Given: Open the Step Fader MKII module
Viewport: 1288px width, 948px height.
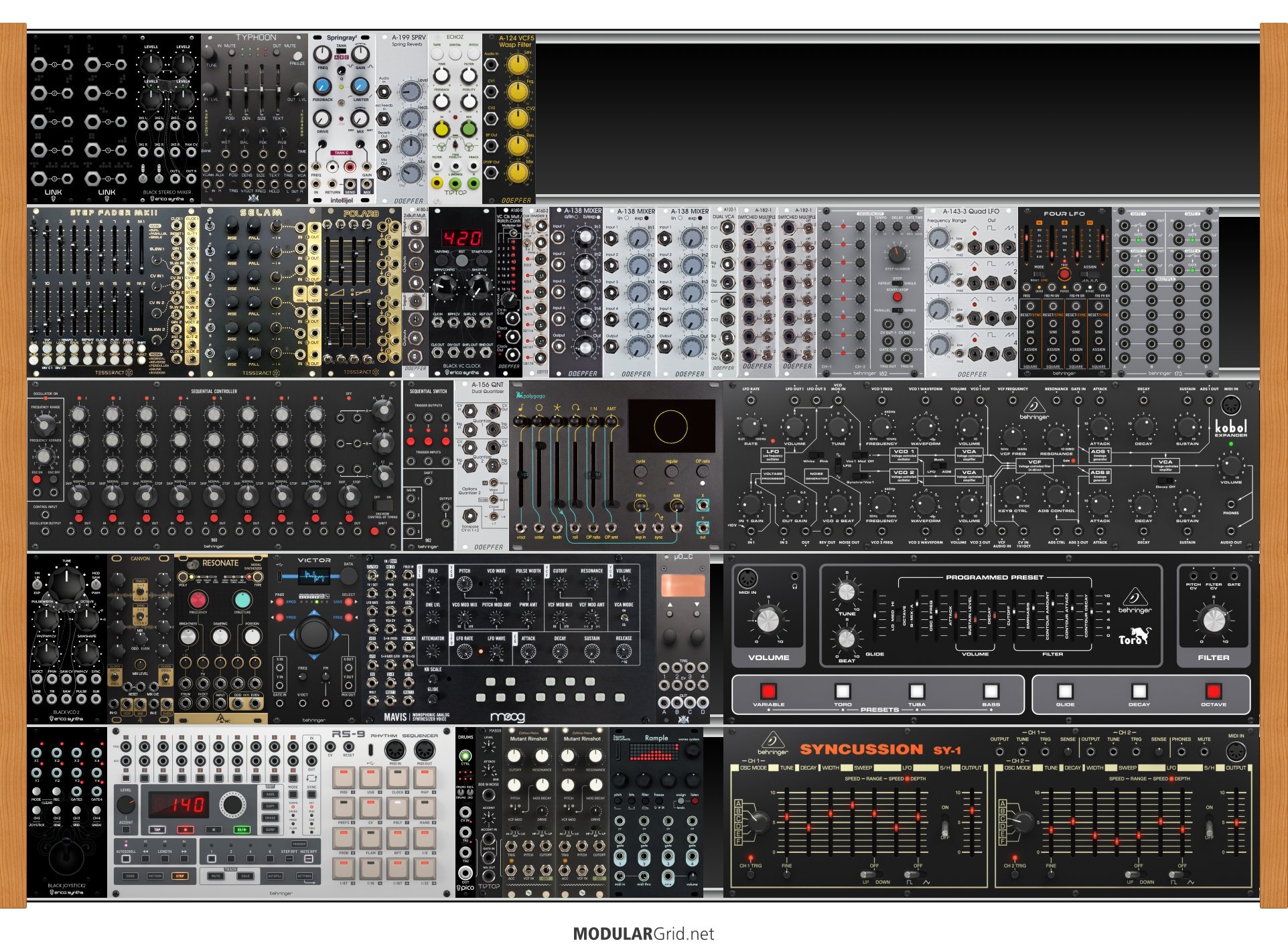Looking at the screenshot, I should 114,293.
